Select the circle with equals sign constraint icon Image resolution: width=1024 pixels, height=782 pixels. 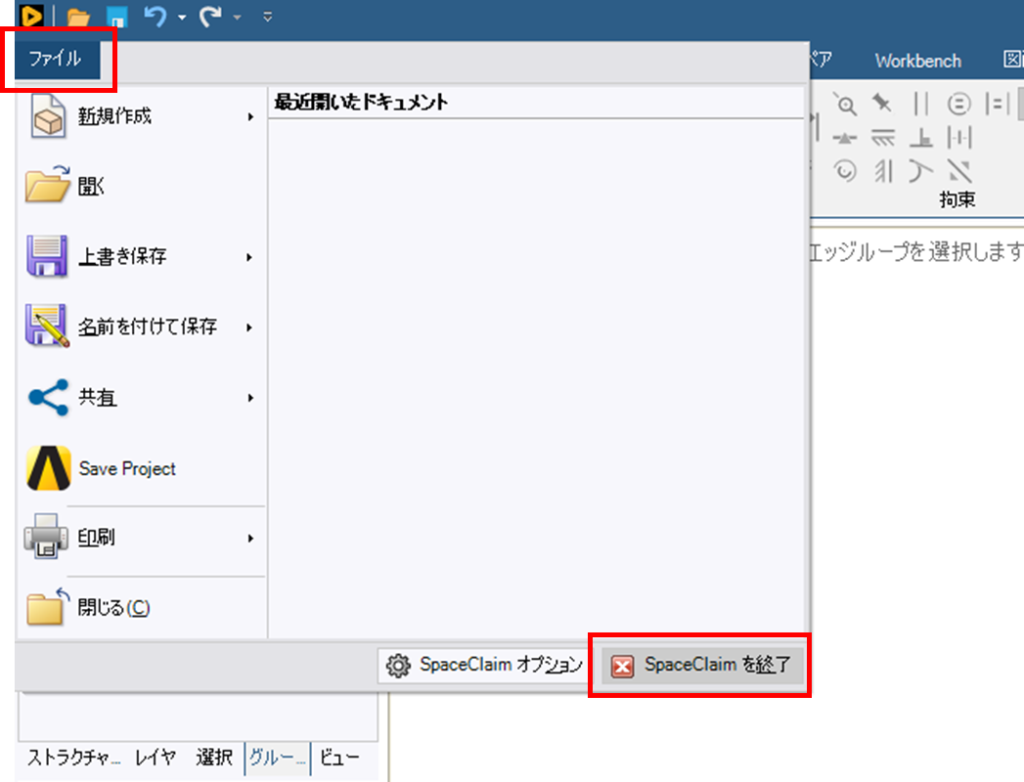(x=959, y=104)
